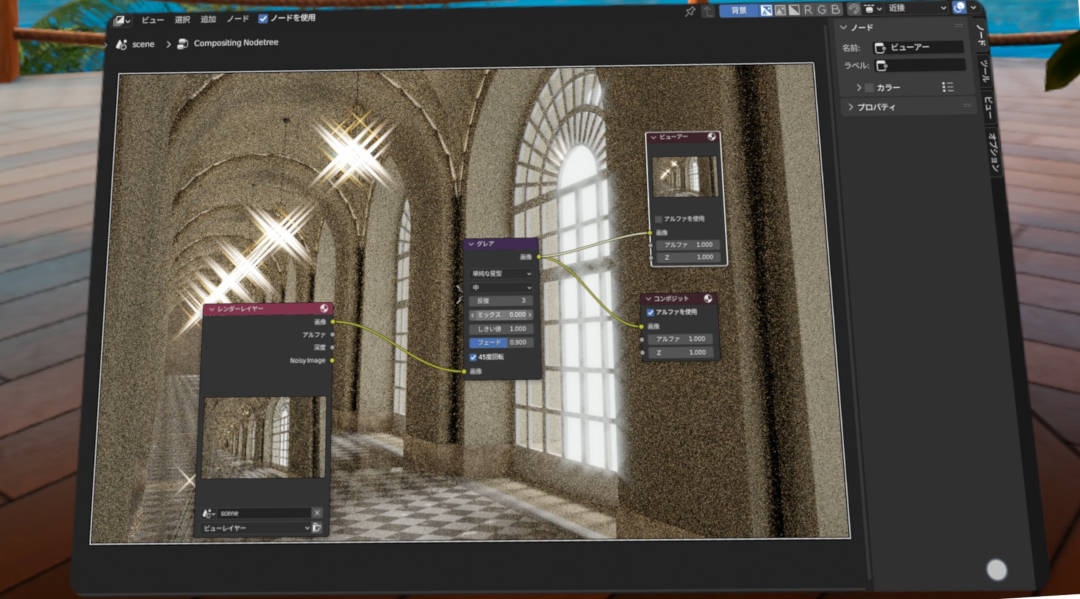Click the しきい値 threshold field
The height and width of the screenshot is (599, 1080).
tap(501, 328)
